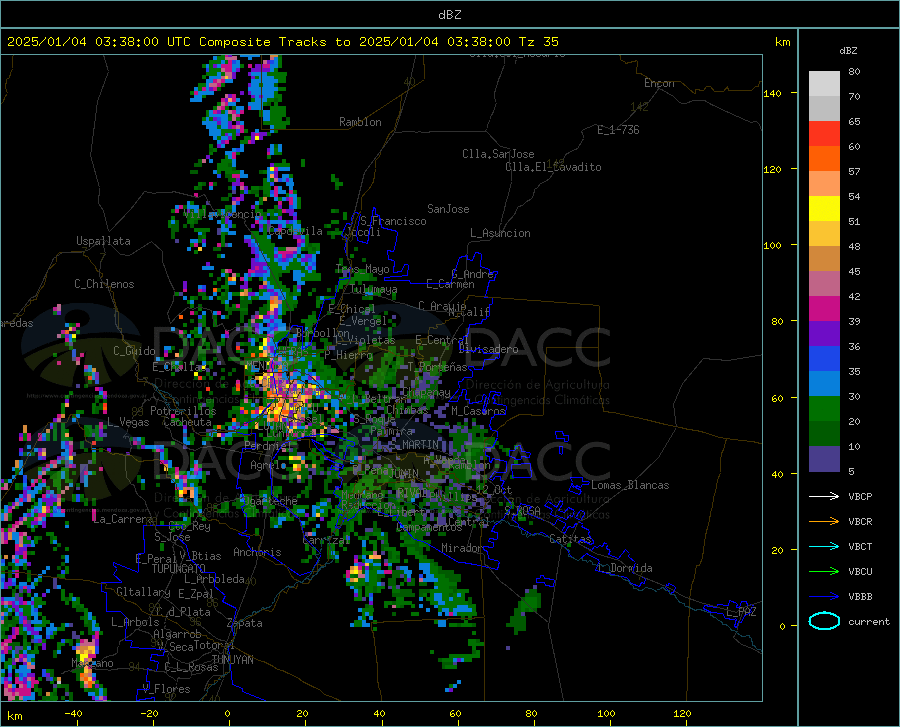The height and width of the screenshot is (727, 900).
Task: Click the orange VBCR arrow legend icon
Action: point(824,522)
